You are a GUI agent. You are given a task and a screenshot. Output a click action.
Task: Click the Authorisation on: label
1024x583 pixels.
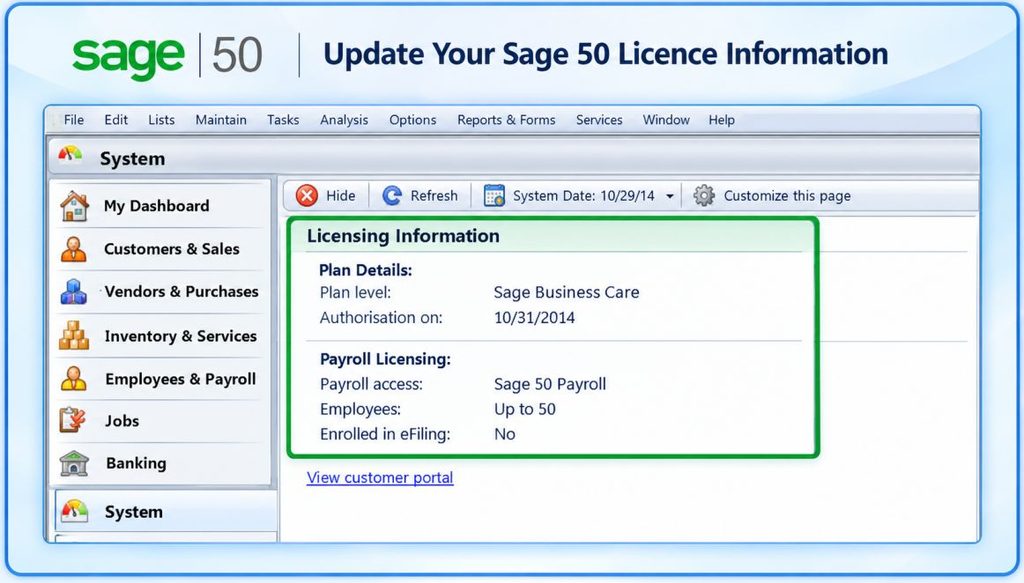[x=381, y=318]
